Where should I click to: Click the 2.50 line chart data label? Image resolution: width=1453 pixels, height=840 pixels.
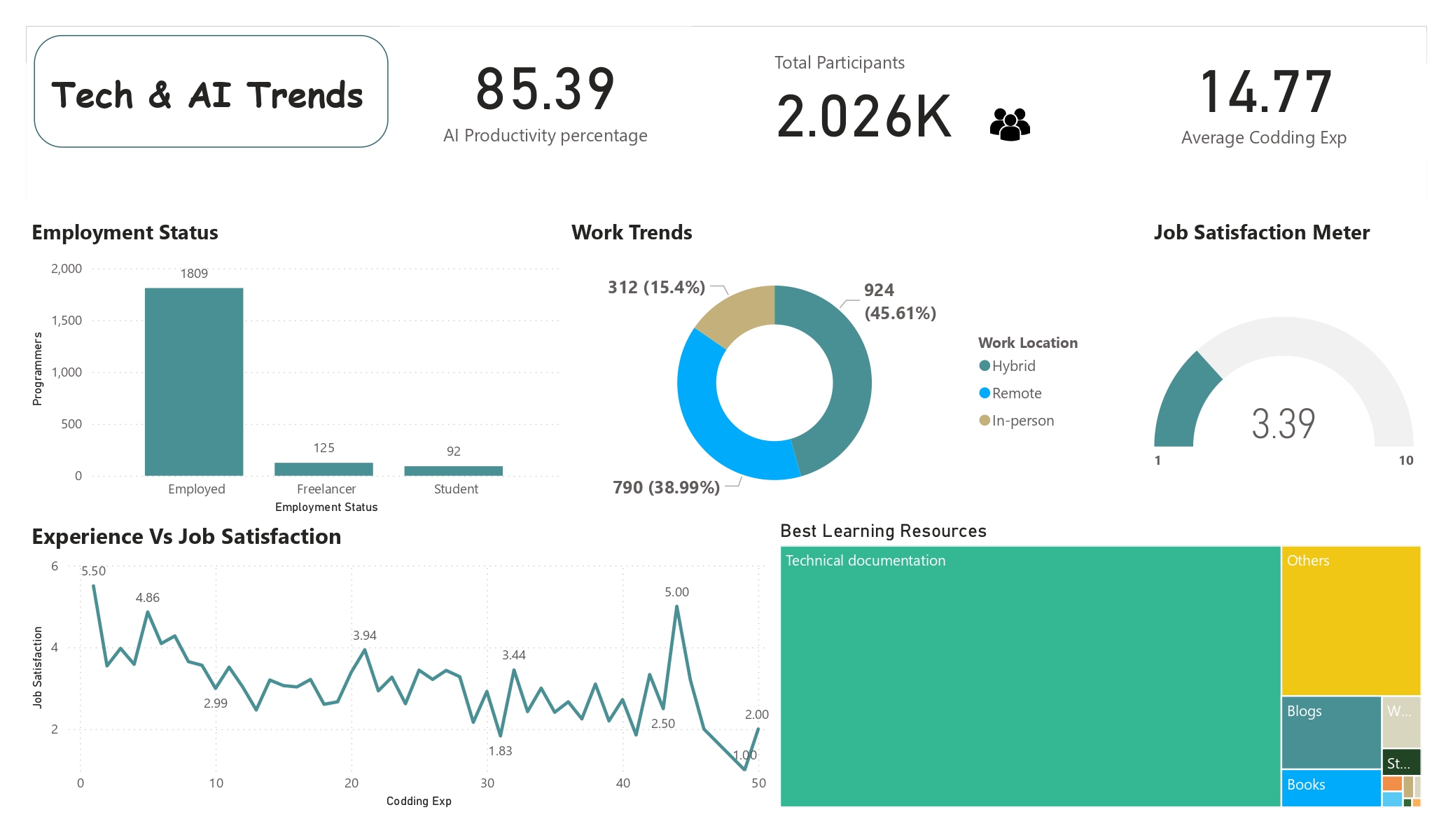point(663,724)
